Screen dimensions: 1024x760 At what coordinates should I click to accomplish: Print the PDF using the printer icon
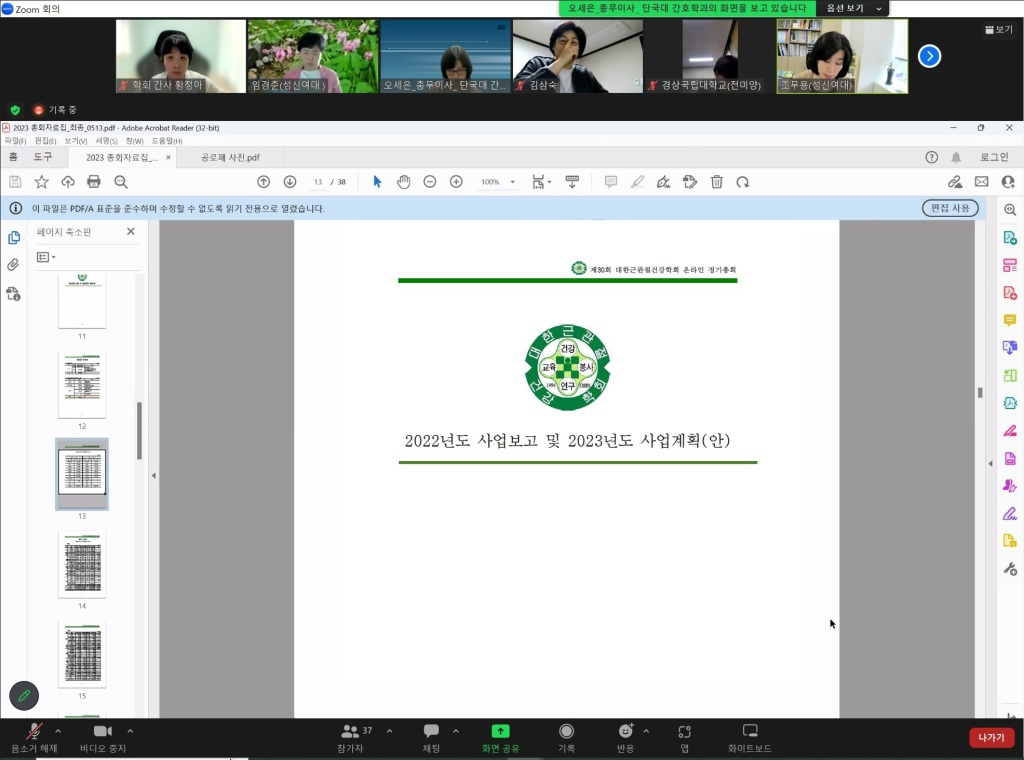(x=94, y=182)
